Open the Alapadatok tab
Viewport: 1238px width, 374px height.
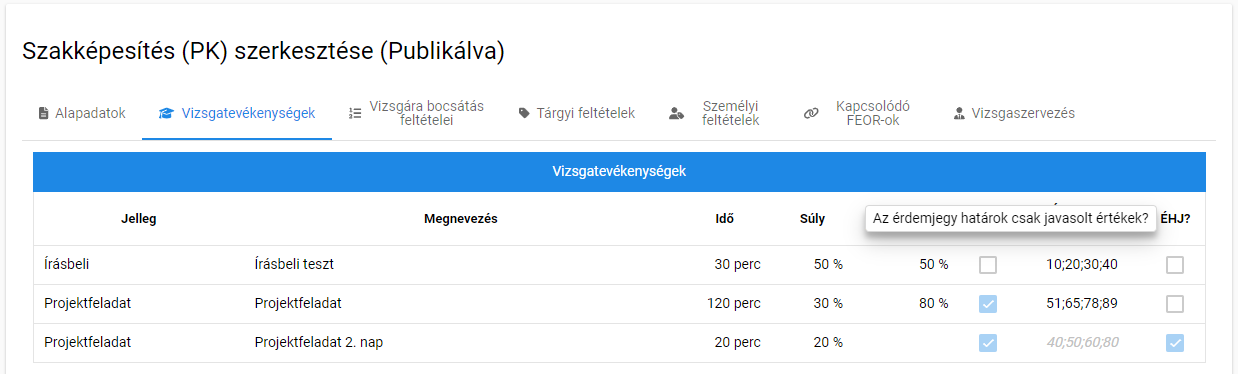pyautogui.click(x=82, y=113)
